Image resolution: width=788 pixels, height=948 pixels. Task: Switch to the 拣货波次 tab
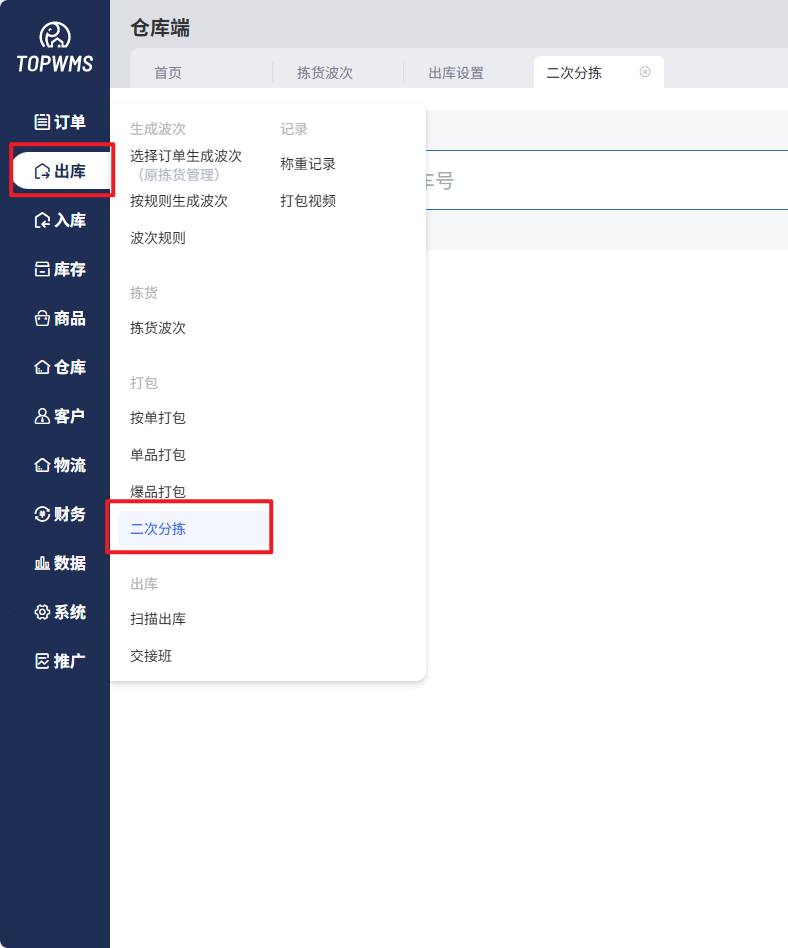click(x=325, y=73)
